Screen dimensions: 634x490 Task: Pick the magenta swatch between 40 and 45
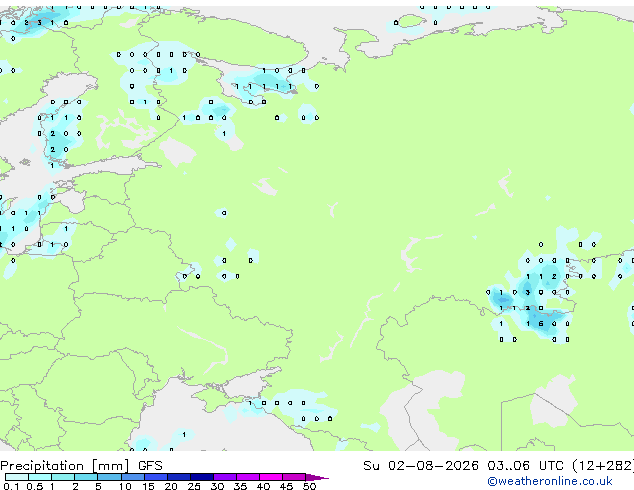271,477
